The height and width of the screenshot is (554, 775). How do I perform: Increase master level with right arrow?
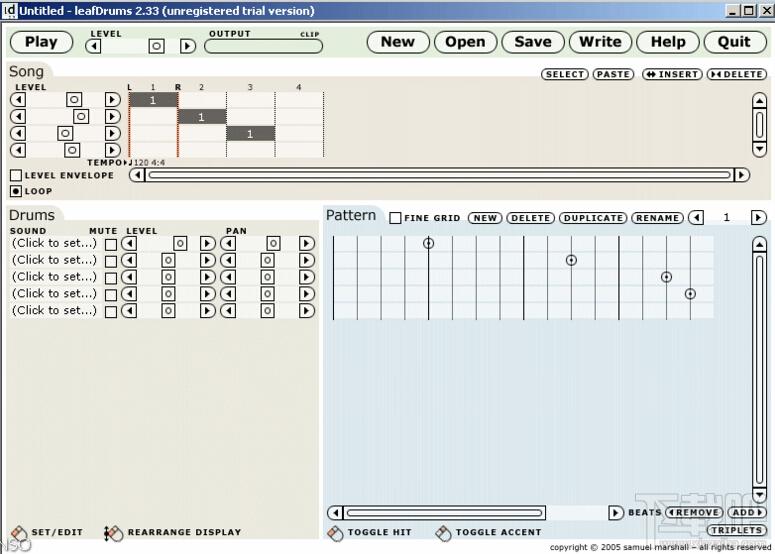point(187,46)
